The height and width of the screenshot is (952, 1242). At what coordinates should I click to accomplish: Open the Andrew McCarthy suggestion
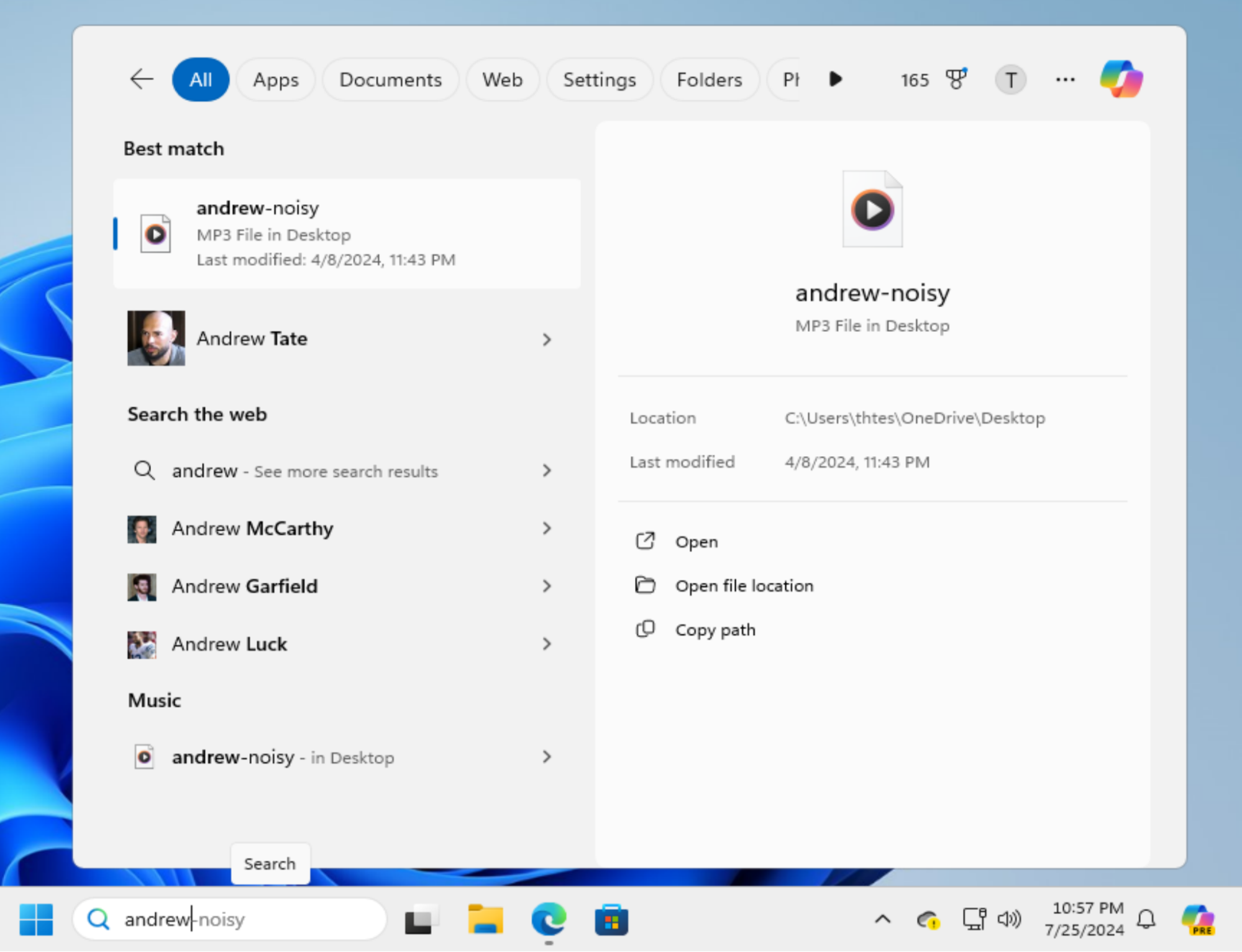(x=347, y=528)
